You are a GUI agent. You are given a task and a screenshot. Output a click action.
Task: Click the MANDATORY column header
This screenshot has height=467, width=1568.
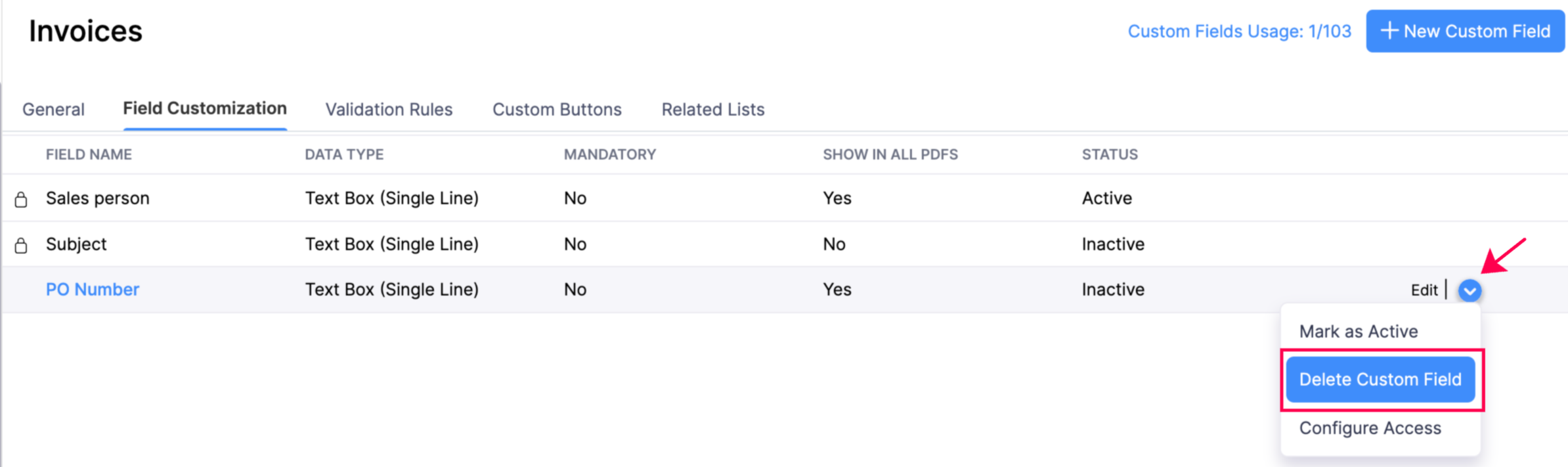(x=609, y=154)
